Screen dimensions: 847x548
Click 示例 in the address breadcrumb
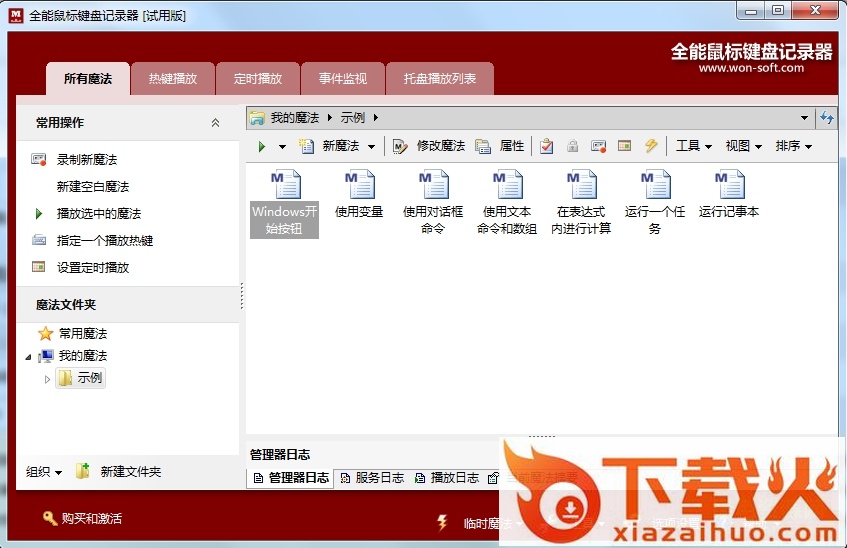(353, 117)
